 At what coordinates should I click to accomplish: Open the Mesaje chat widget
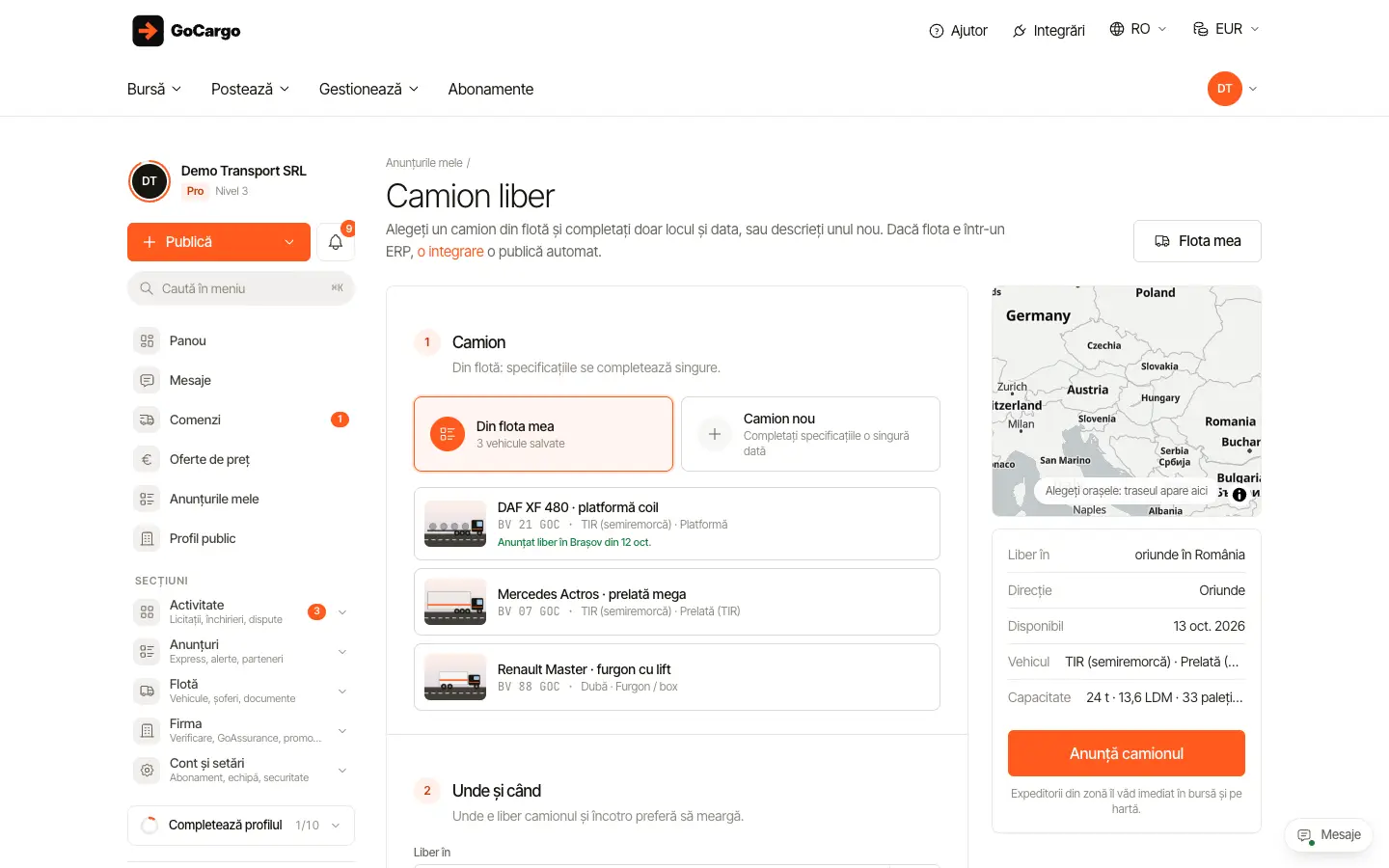click(1329, 835)
